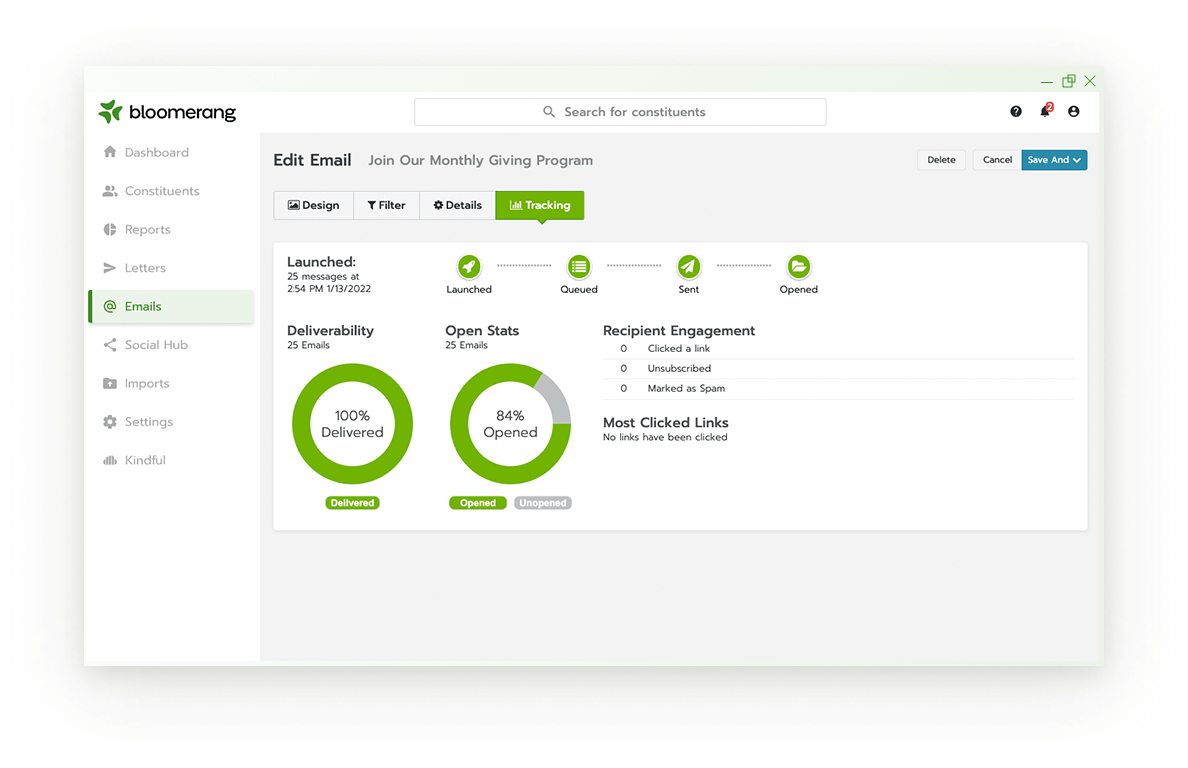The image size is (1188, 768).
Task: Click the 84% Opened donut chart
Action: pyautogui.click(x=511, y=423)
